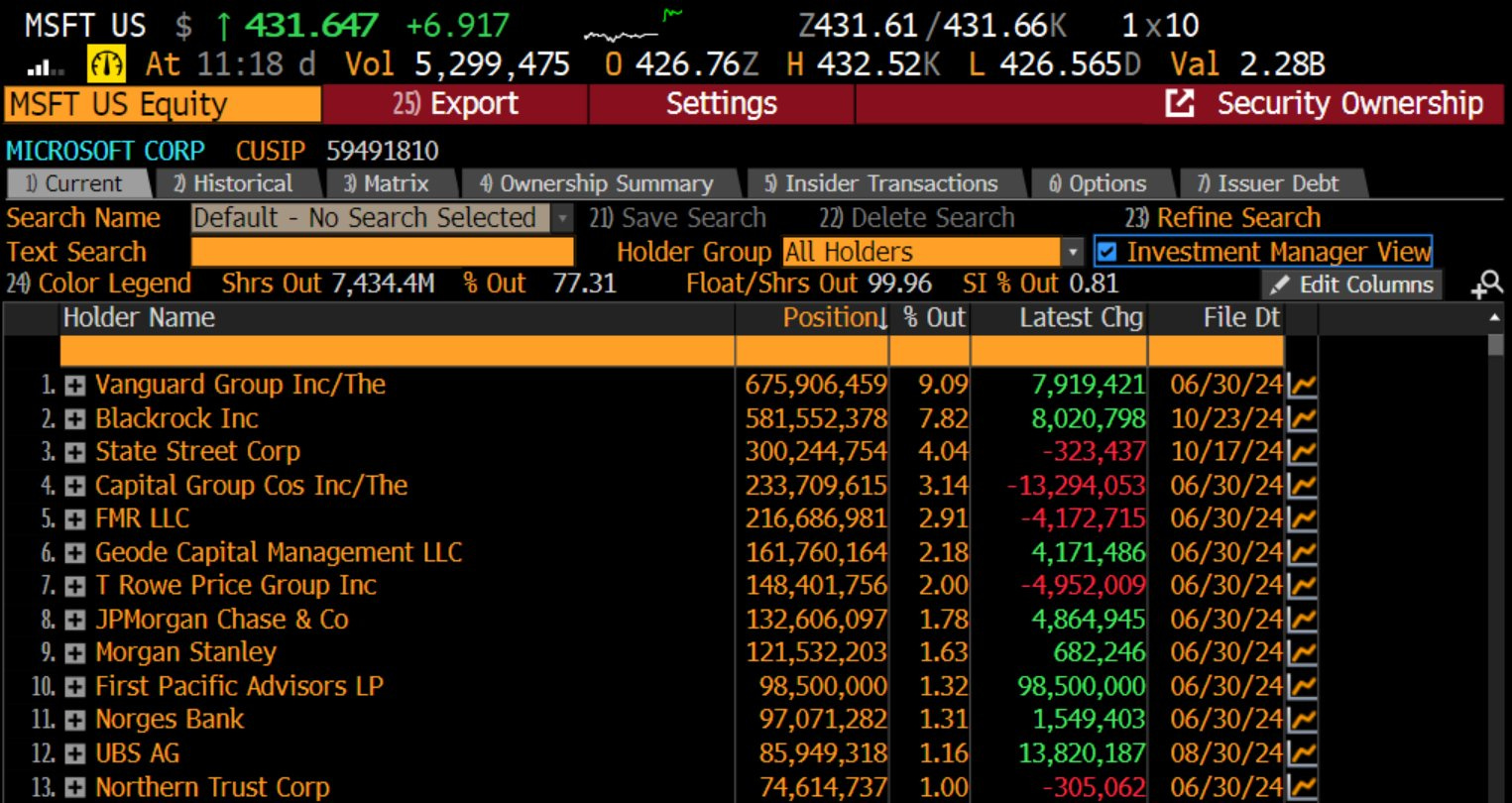Screen dimensions: 1512x803
Task: Click Refine Search
Action: 1222,218
